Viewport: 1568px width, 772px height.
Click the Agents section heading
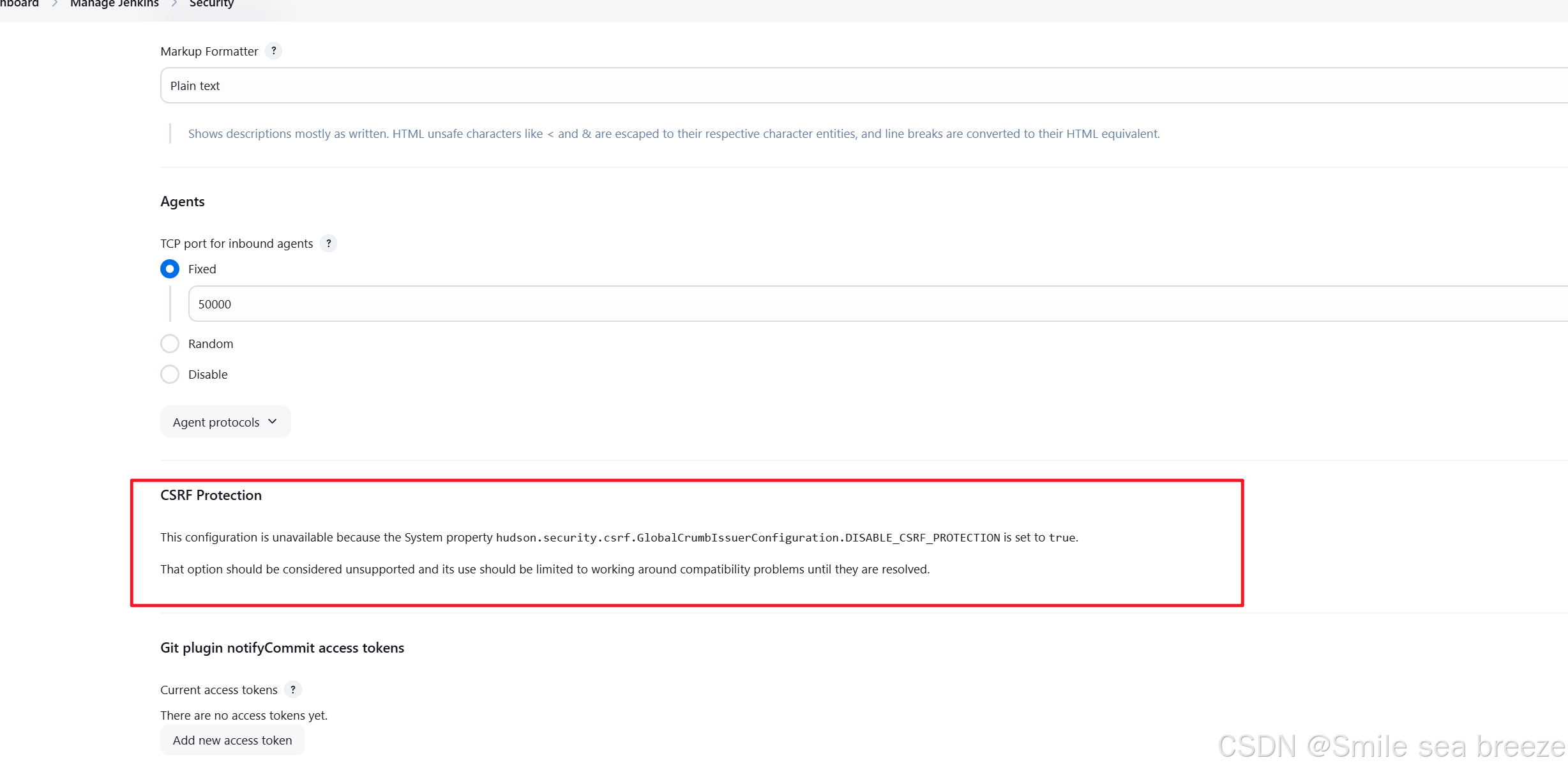click(x=182, y=201)
